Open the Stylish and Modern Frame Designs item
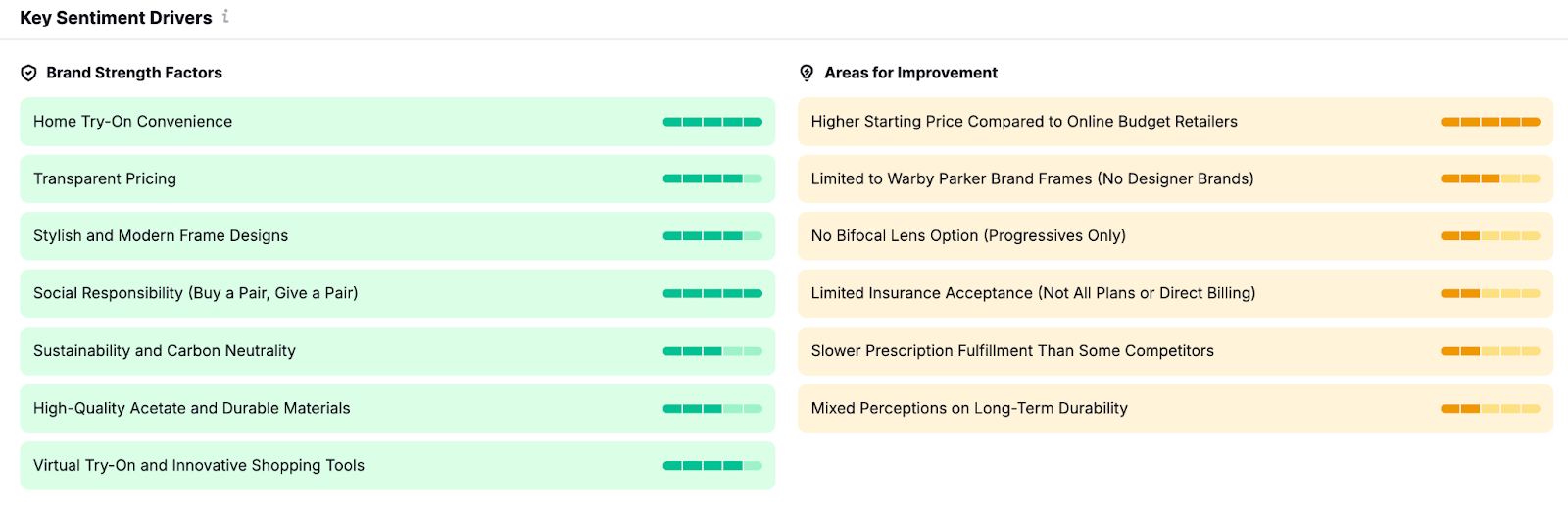 pos(161,236)
